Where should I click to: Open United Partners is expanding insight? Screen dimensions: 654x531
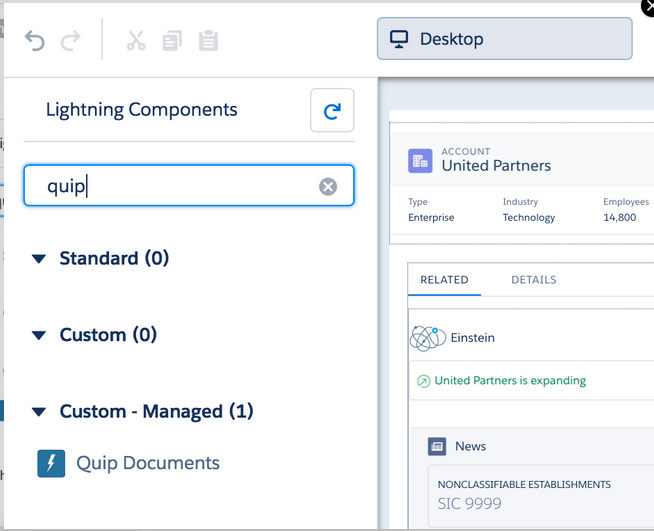coord(510,380)
